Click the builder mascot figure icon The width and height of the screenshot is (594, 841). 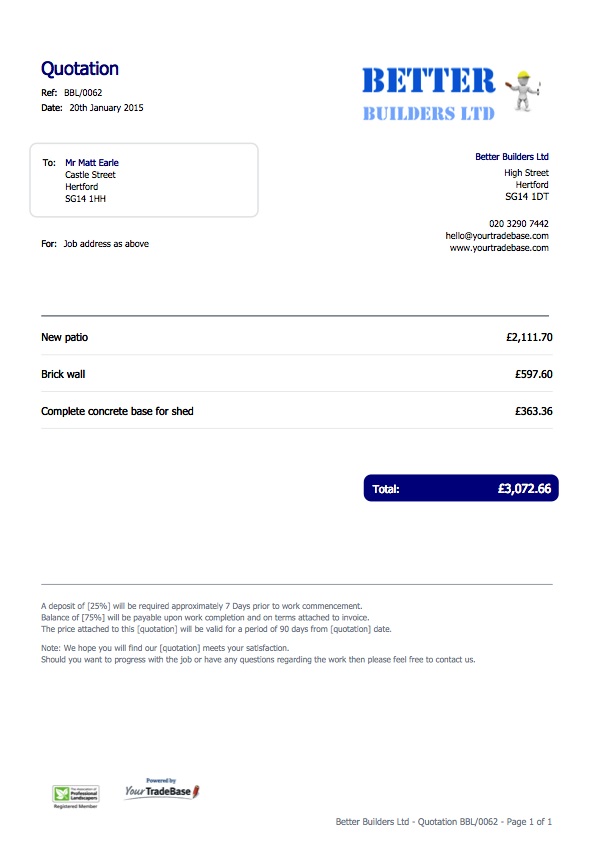tap(523, 90)
